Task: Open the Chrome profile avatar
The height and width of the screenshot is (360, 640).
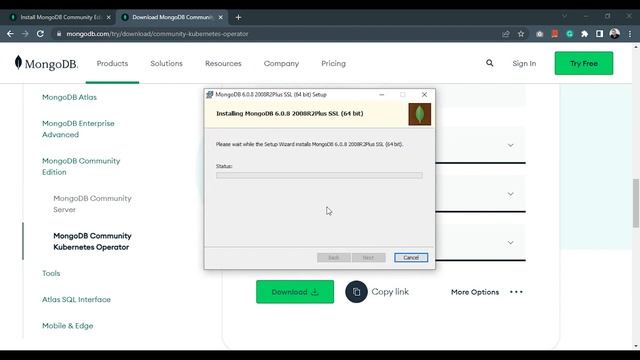Action: coord(614,33)
